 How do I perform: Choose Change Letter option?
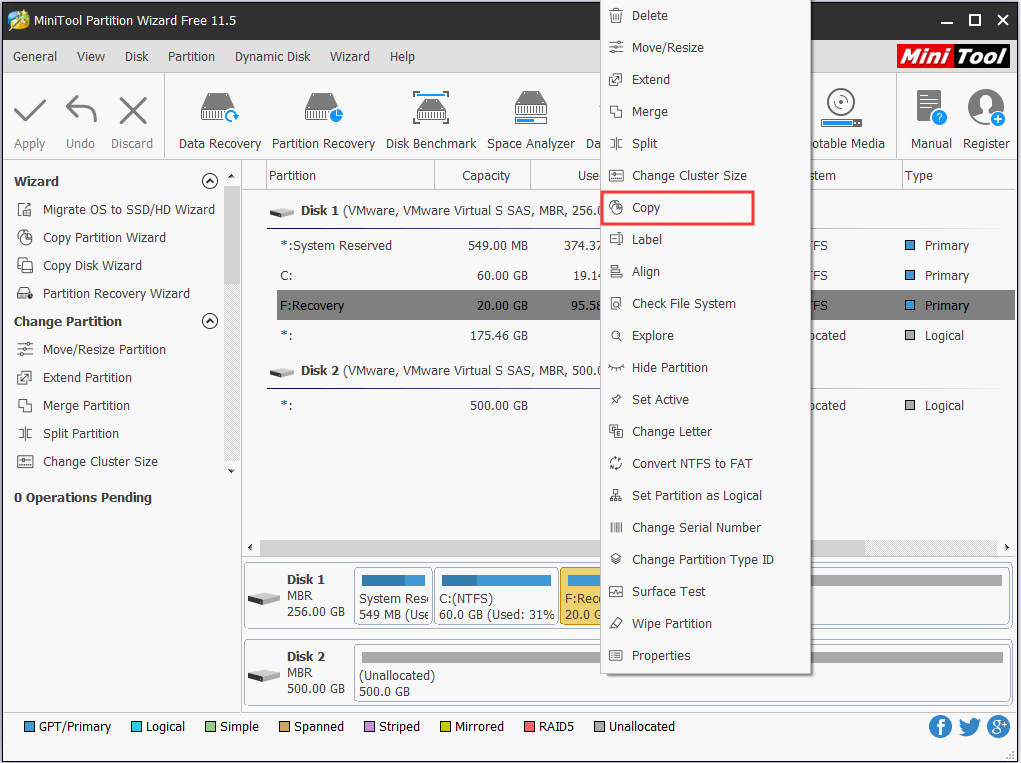(x=705, y=431)
